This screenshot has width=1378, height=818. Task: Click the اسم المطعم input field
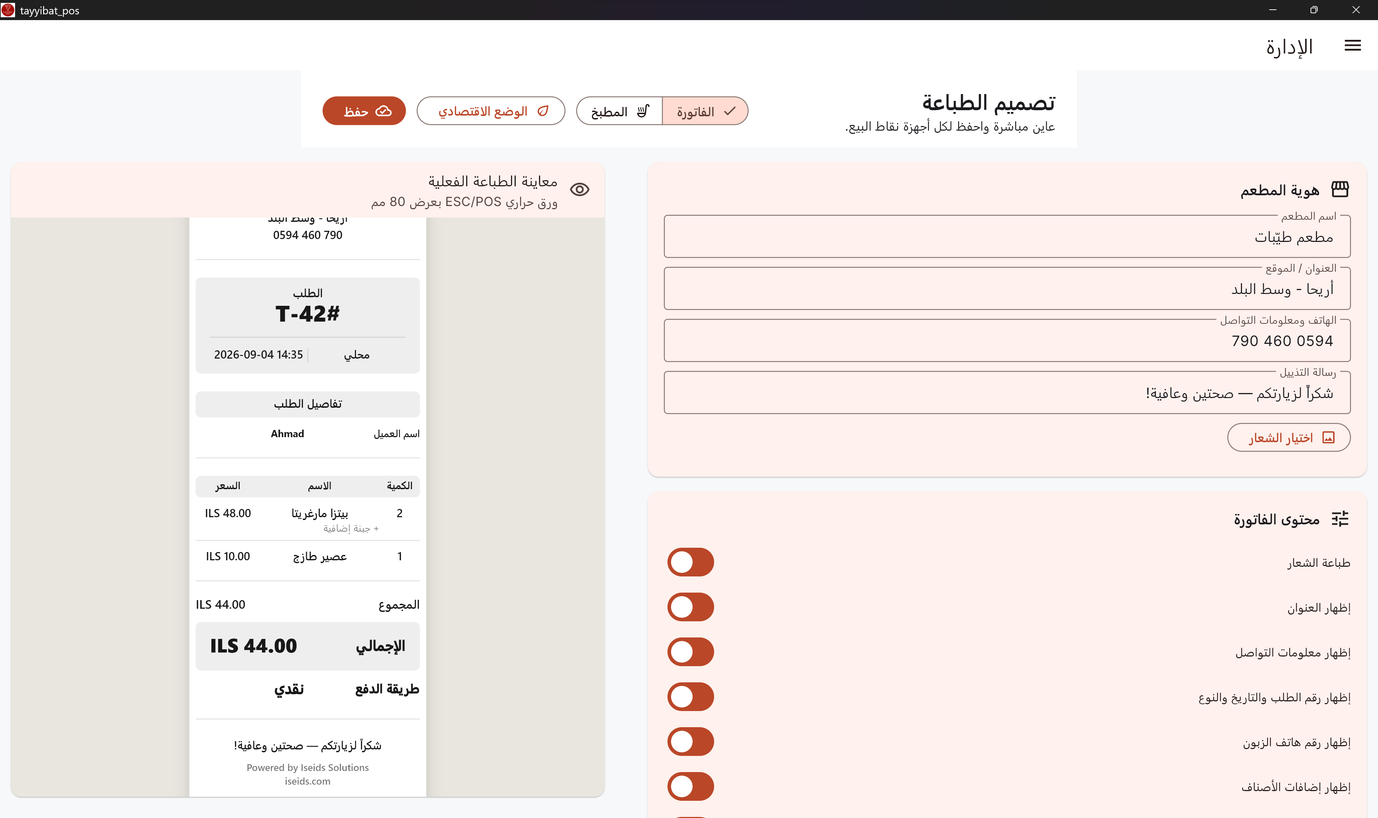tap(1007, 236)
